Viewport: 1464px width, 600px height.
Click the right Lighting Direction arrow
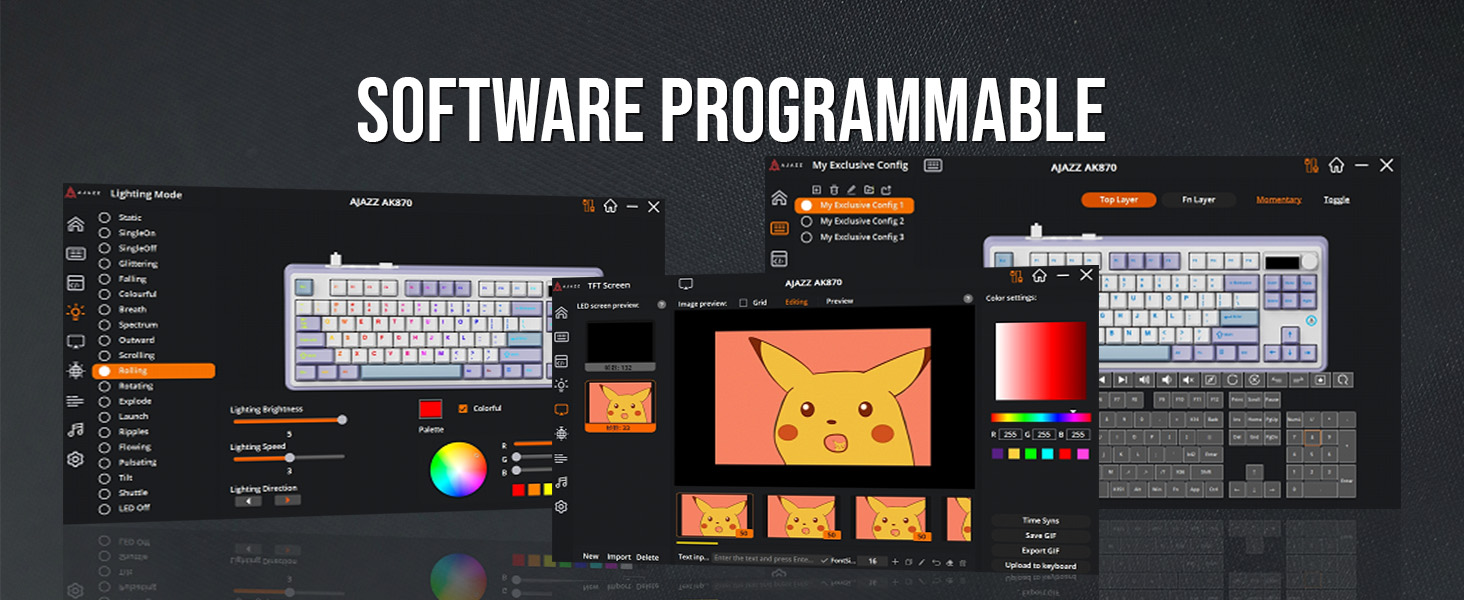pos(286,500)
